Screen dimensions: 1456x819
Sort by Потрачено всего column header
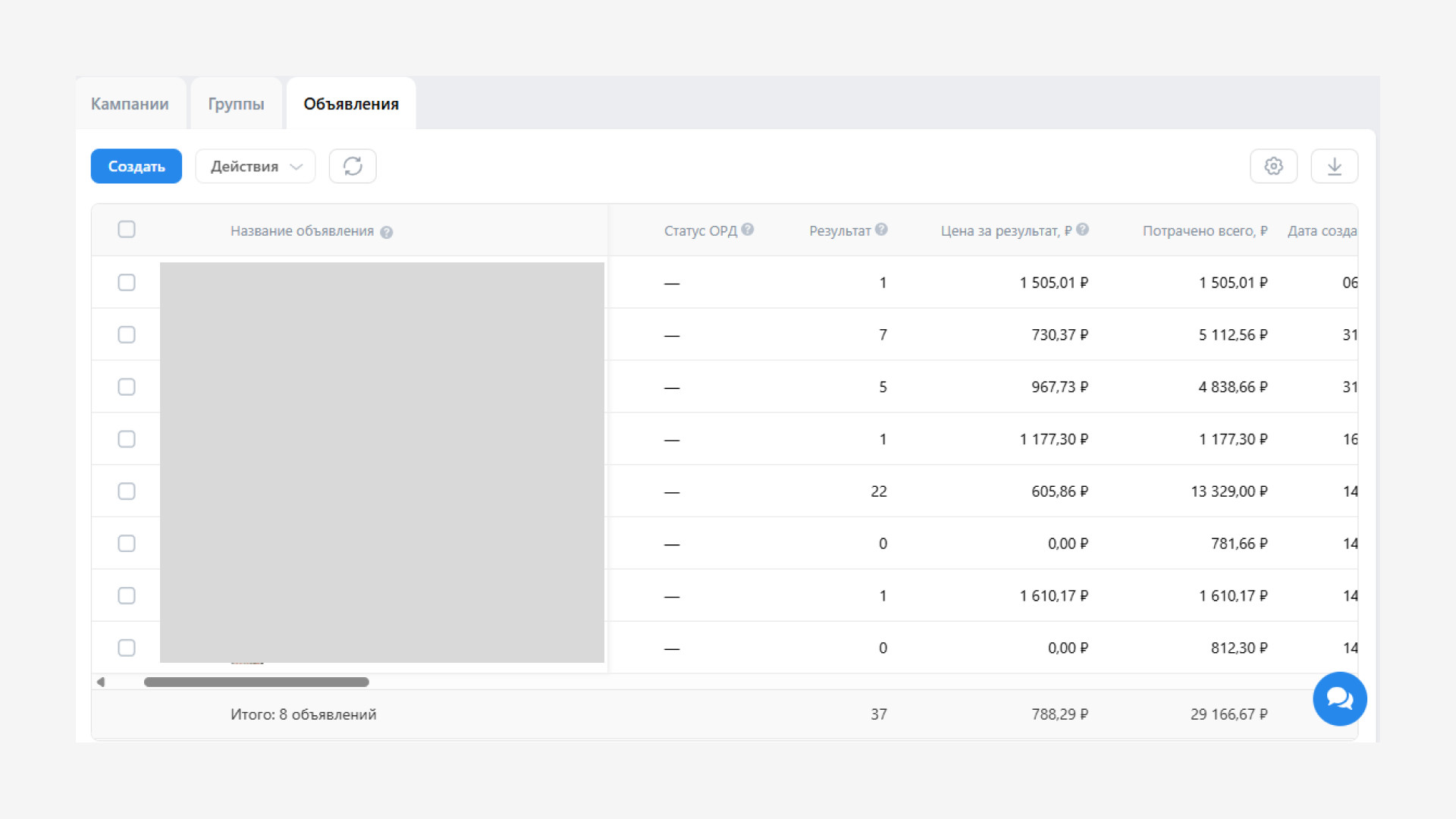[x=1204, y=231]
